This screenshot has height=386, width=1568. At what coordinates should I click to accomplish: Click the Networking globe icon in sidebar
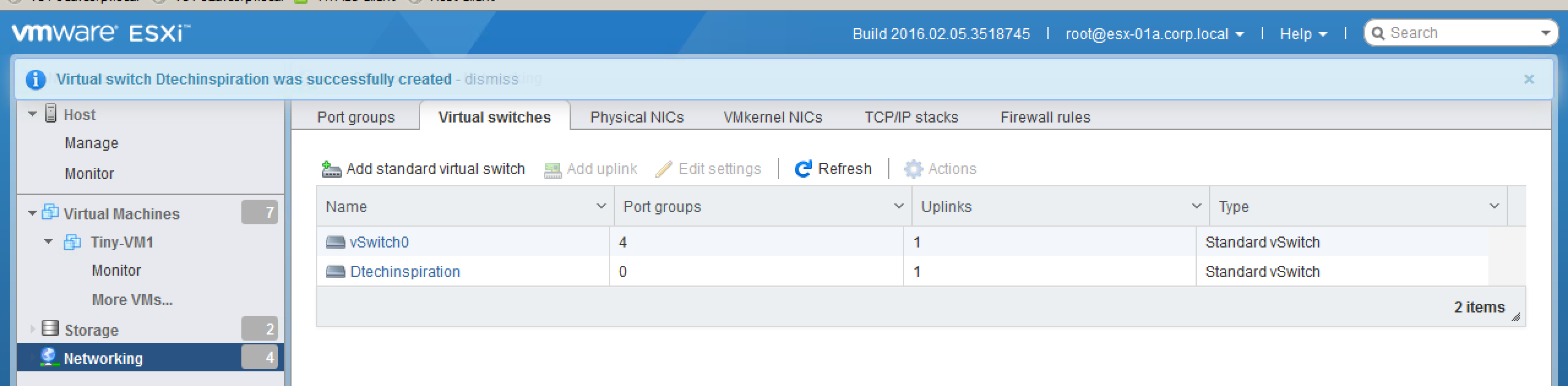pos(48,358)
